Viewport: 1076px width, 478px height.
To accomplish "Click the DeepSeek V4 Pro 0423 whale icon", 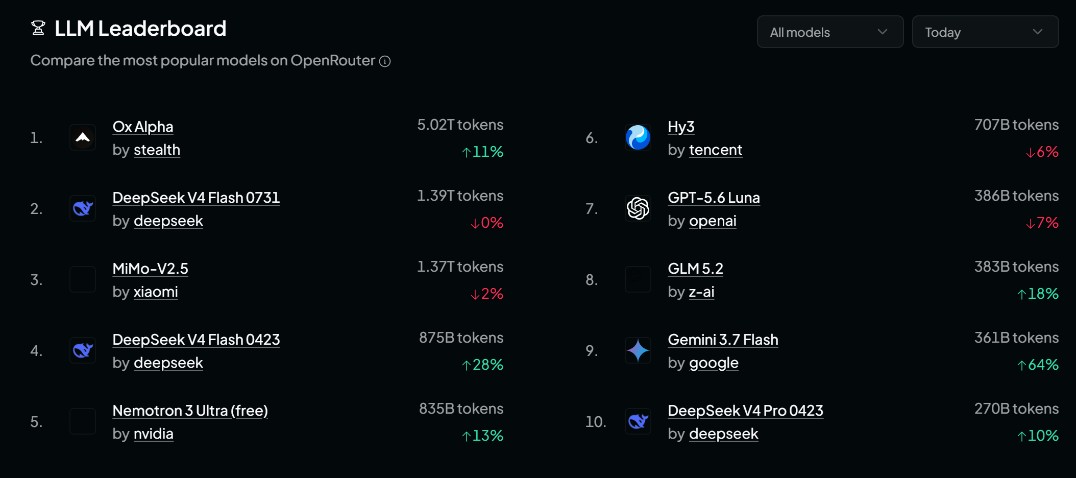I will tap(638, 421).
